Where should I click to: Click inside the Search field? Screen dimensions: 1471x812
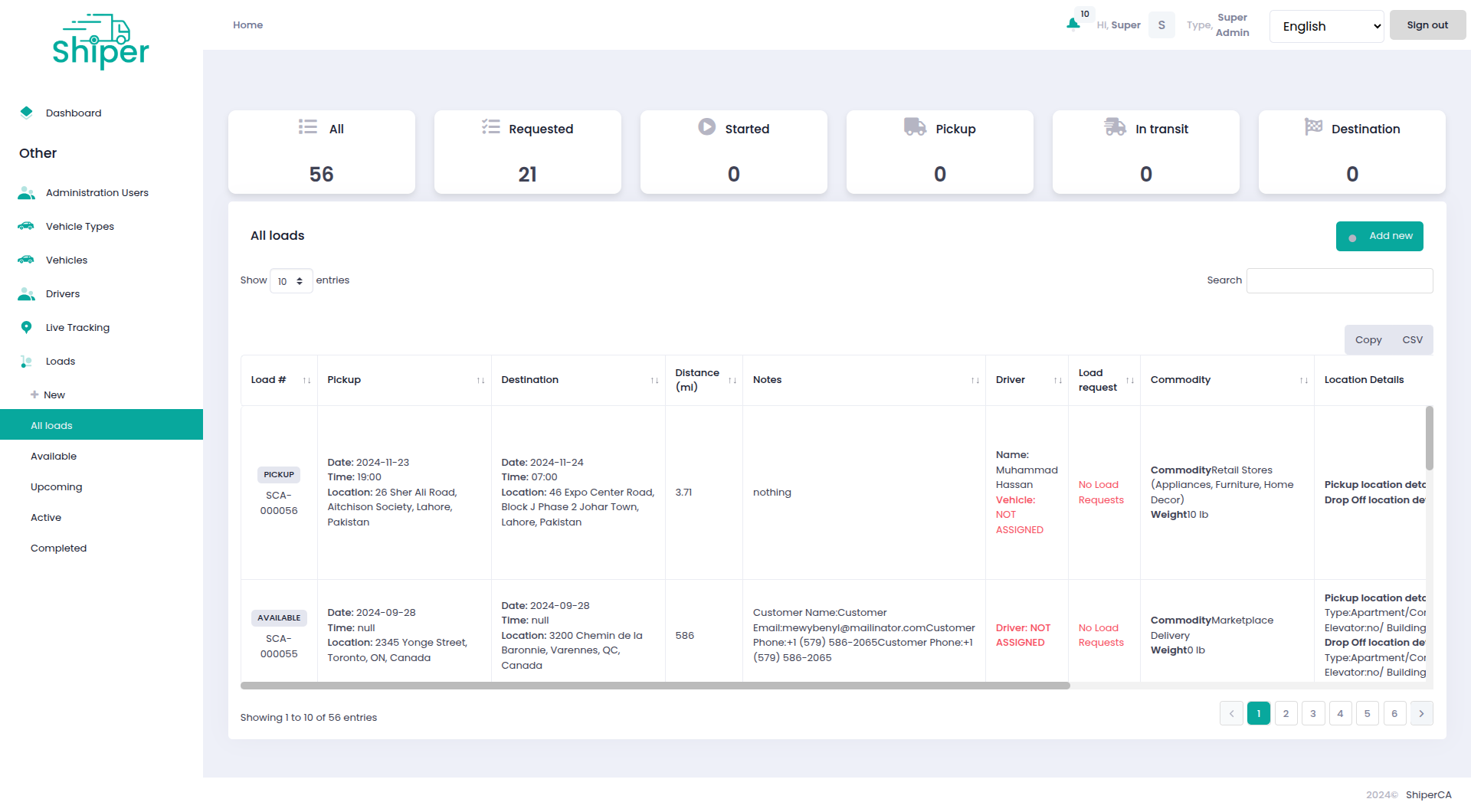(x=1339, y=280)
